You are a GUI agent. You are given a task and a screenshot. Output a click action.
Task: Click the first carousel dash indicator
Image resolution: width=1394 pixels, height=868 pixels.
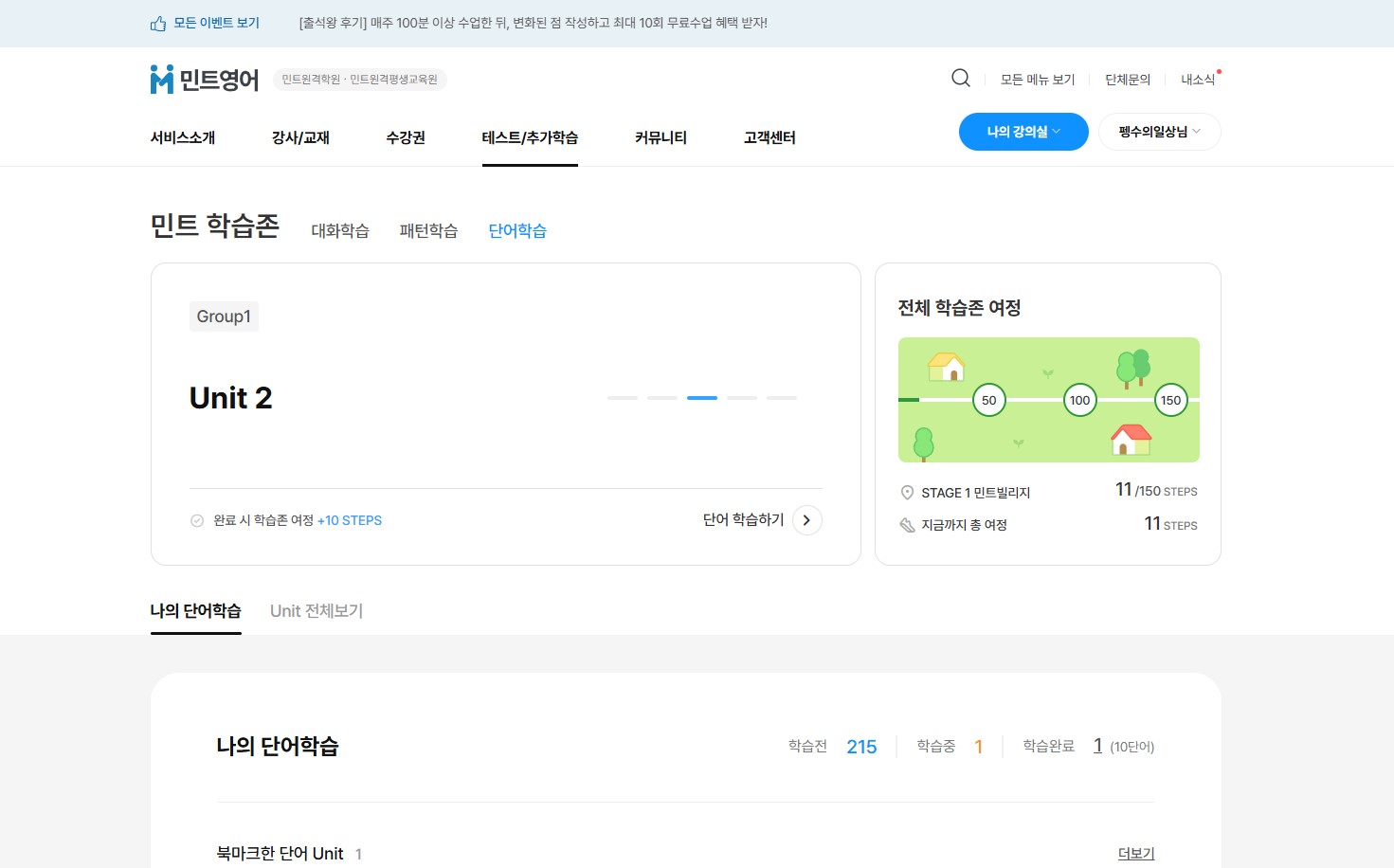623,398
